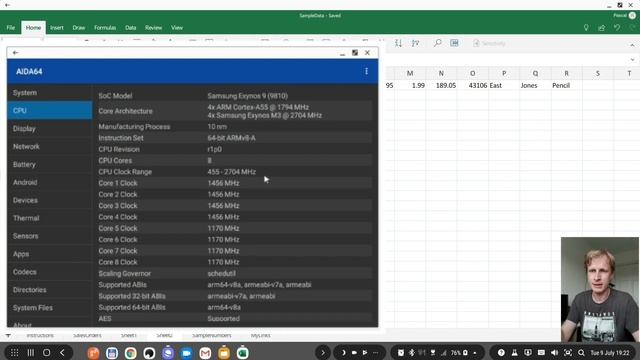The height and width of the screenshot is (360, 640).
Task: Click the SoC Model row
Action: (235, 96)
